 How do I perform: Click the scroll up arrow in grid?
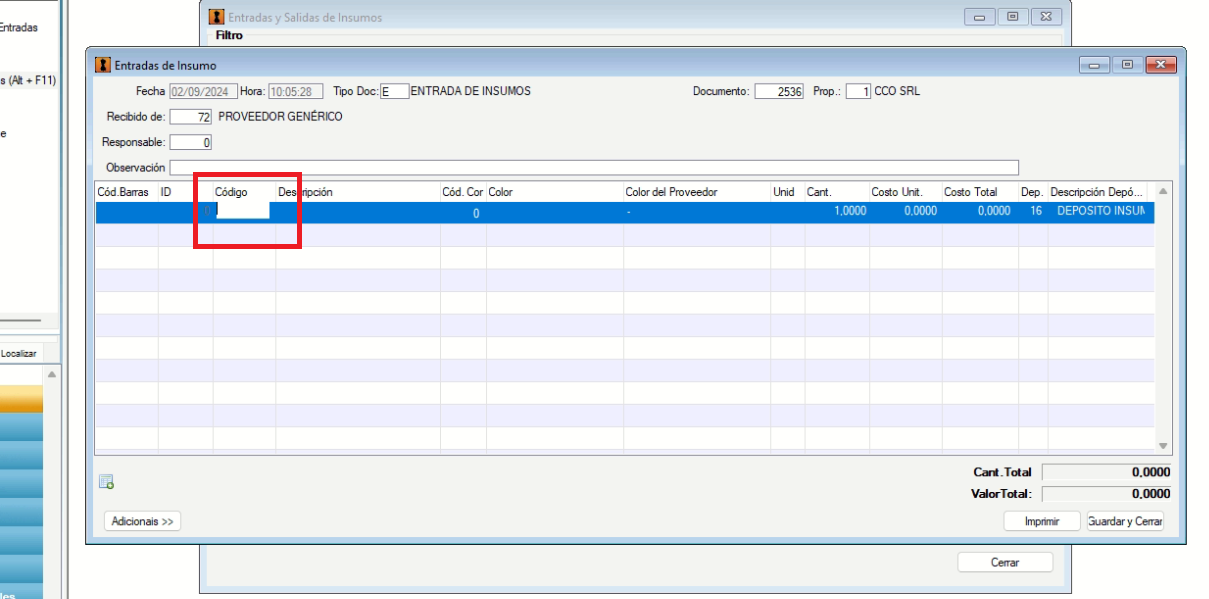(1163, 191)
